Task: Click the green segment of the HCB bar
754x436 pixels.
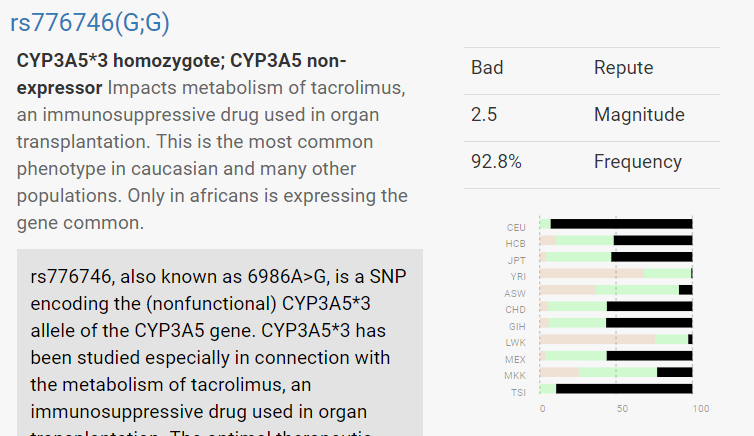Action: 584,241
